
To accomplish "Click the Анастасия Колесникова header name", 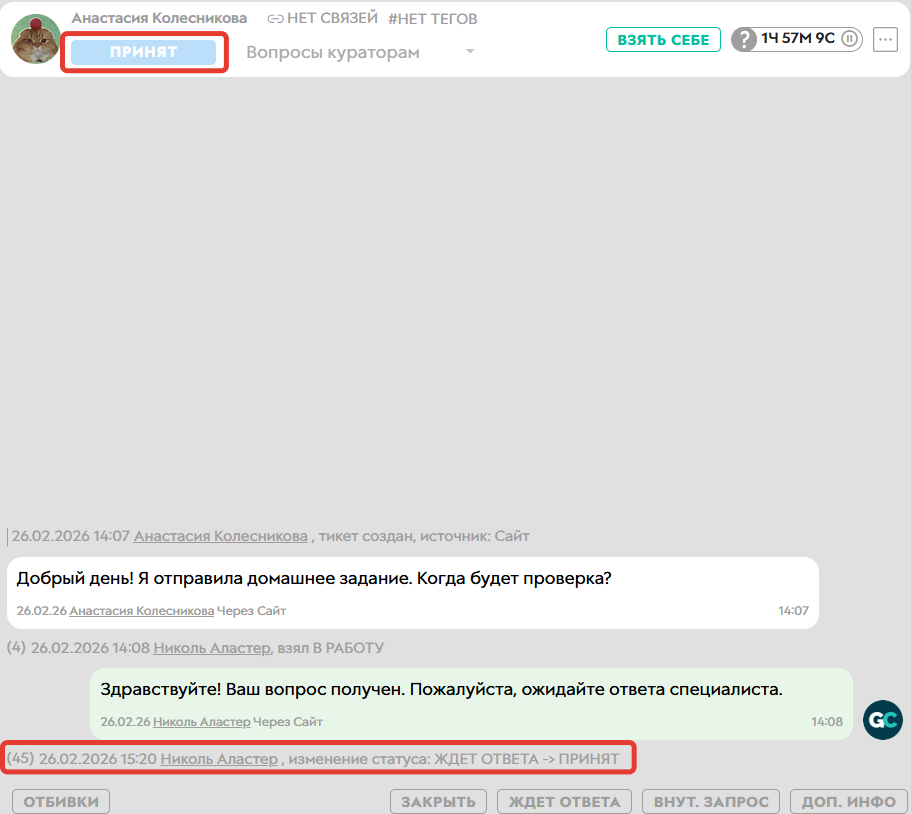I will 159,19.
